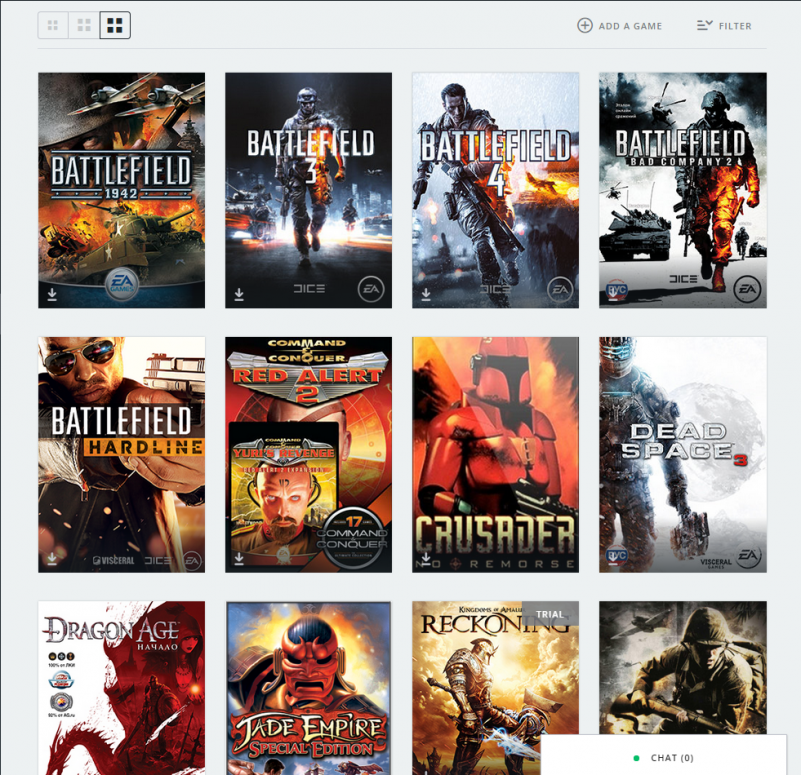Open the Dead Space 3 game cover
The height and width of the screenshot is (775, 801).
pos(682,454)
